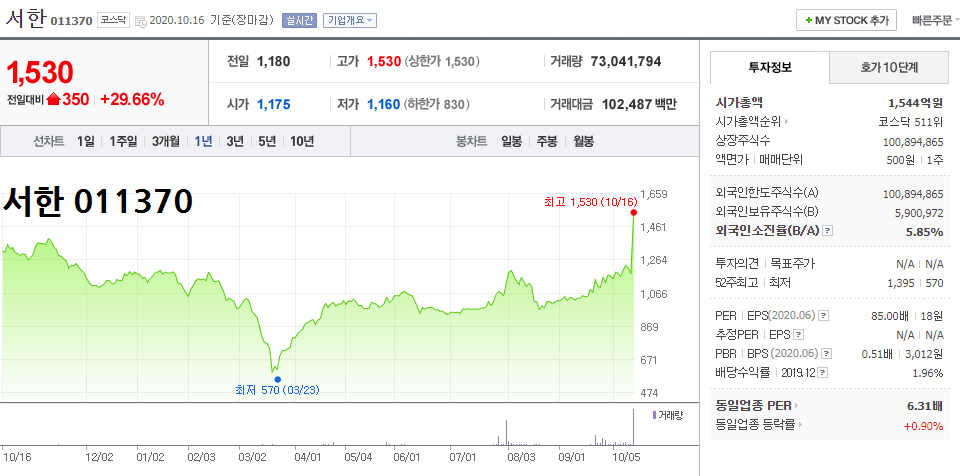Select the 5년 line chart period
Image resolution: width=961 pixels, height=476 pixels.
pos(267,142)
